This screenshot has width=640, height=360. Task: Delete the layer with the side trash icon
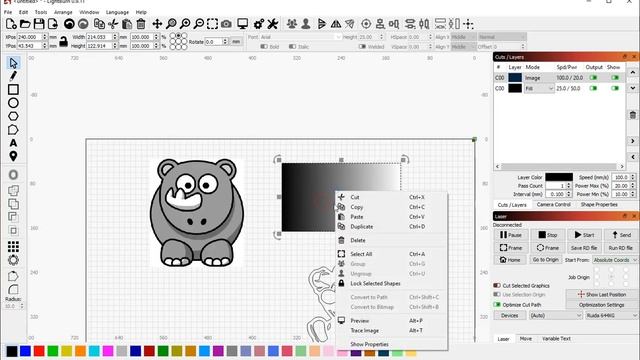coord(633,115)
